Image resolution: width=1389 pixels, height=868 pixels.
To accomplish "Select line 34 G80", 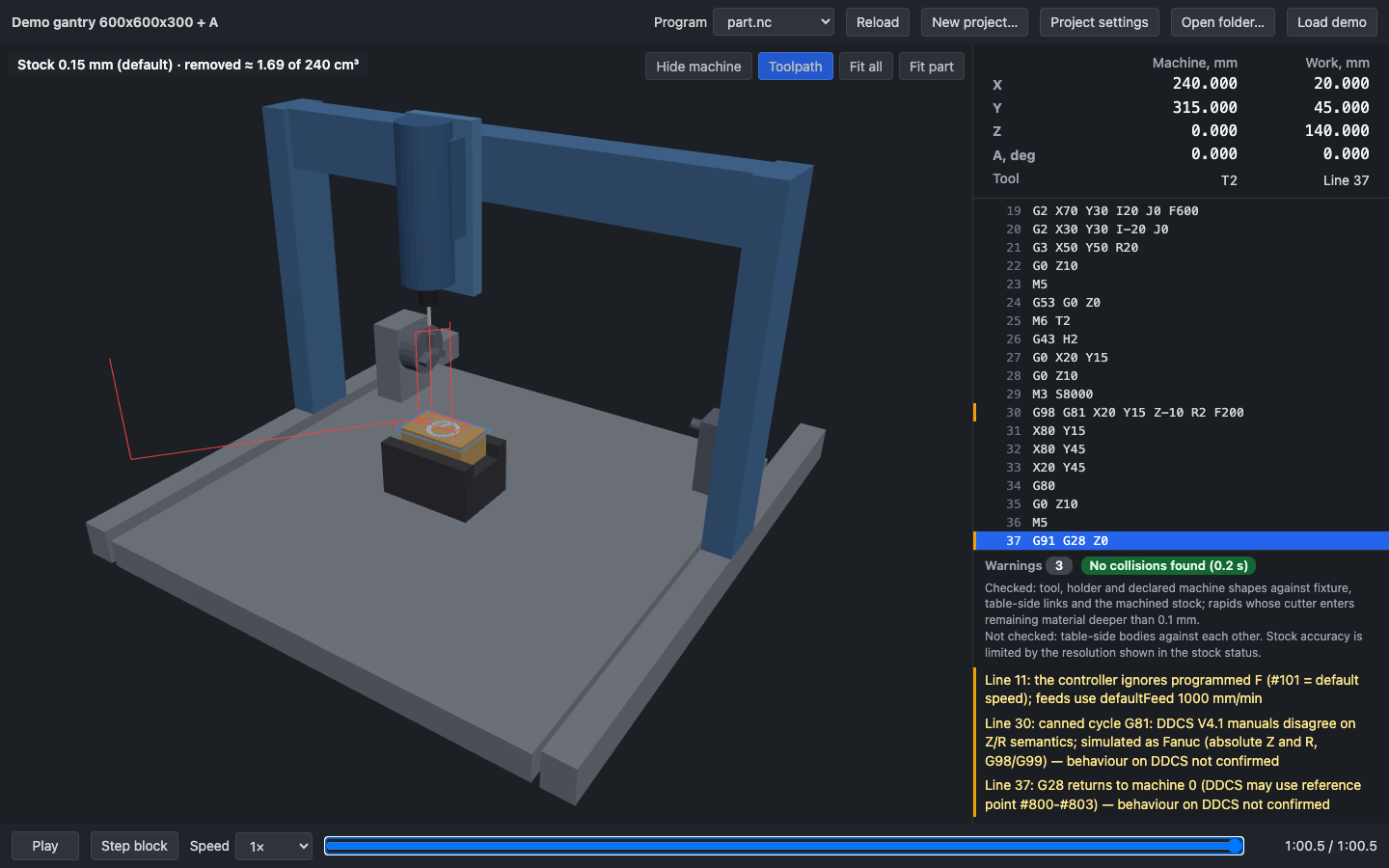I will (x=1181, y=486).
